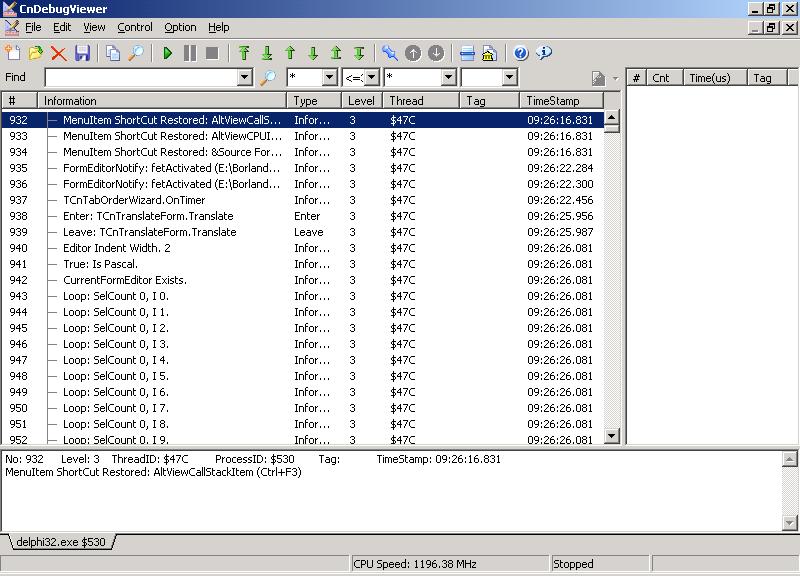Open the level comparison '<=' dropdown
This screenshot has width=800, height=576.
pos(371,77)
